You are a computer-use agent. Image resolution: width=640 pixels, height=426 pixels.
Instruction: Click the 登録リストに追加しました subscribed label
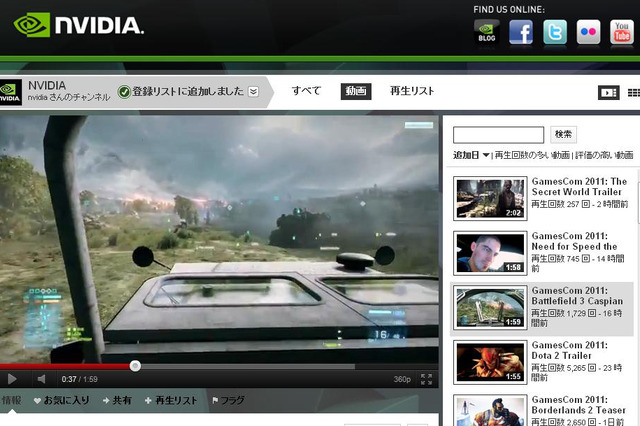click(x=188, y=91)
